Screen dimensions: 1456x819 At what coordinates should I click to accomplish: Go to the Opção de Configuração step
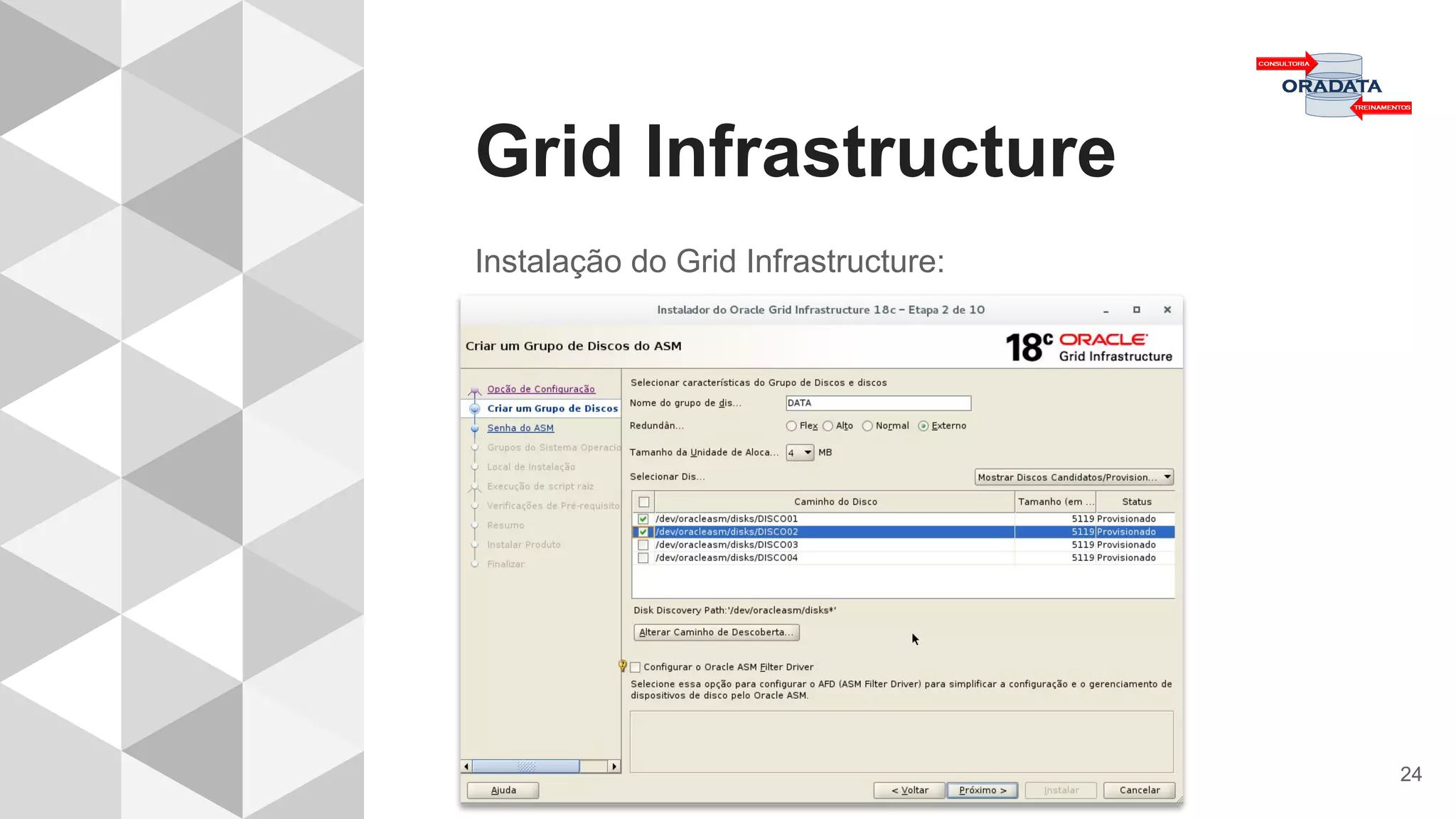click(x=541, y=389)
